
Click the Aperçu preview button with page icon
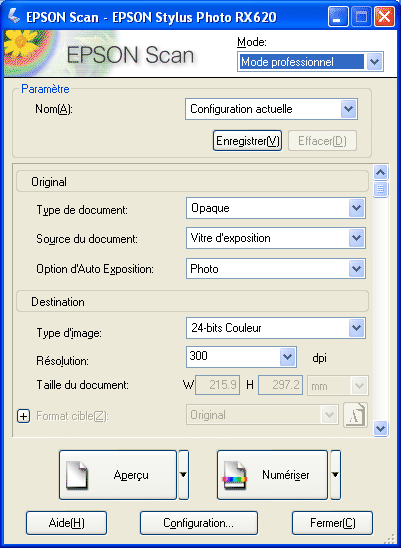click(118, 475)
